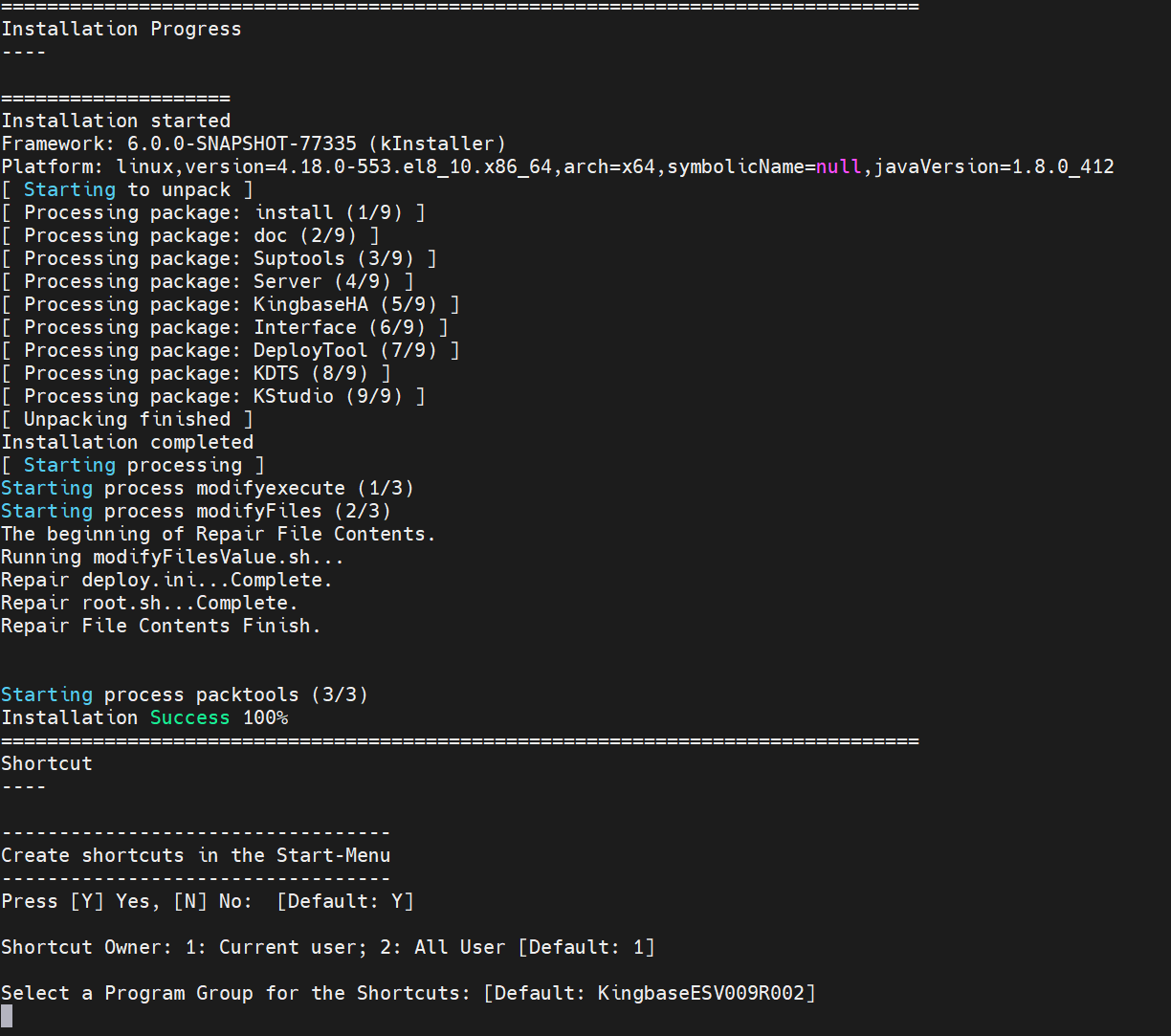Viewport: 1171px width, 1036px height.
Task: Click 'Repair deploy.ini...Complete.' line
Action: coord(167,580)
